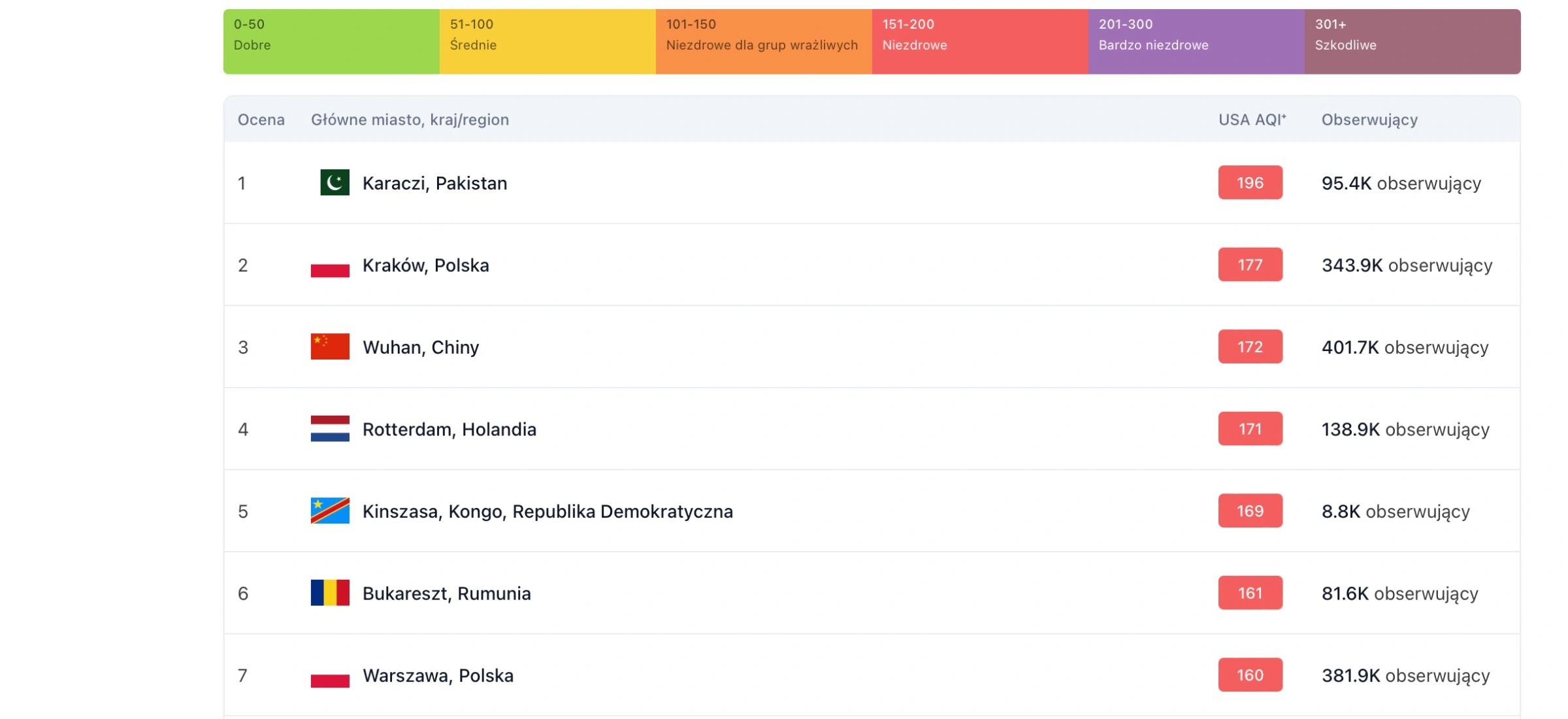The image size is (1568, 719).
Task: Click the Netherlands flag icon beside Rotterdam
Action: (330, 429)
